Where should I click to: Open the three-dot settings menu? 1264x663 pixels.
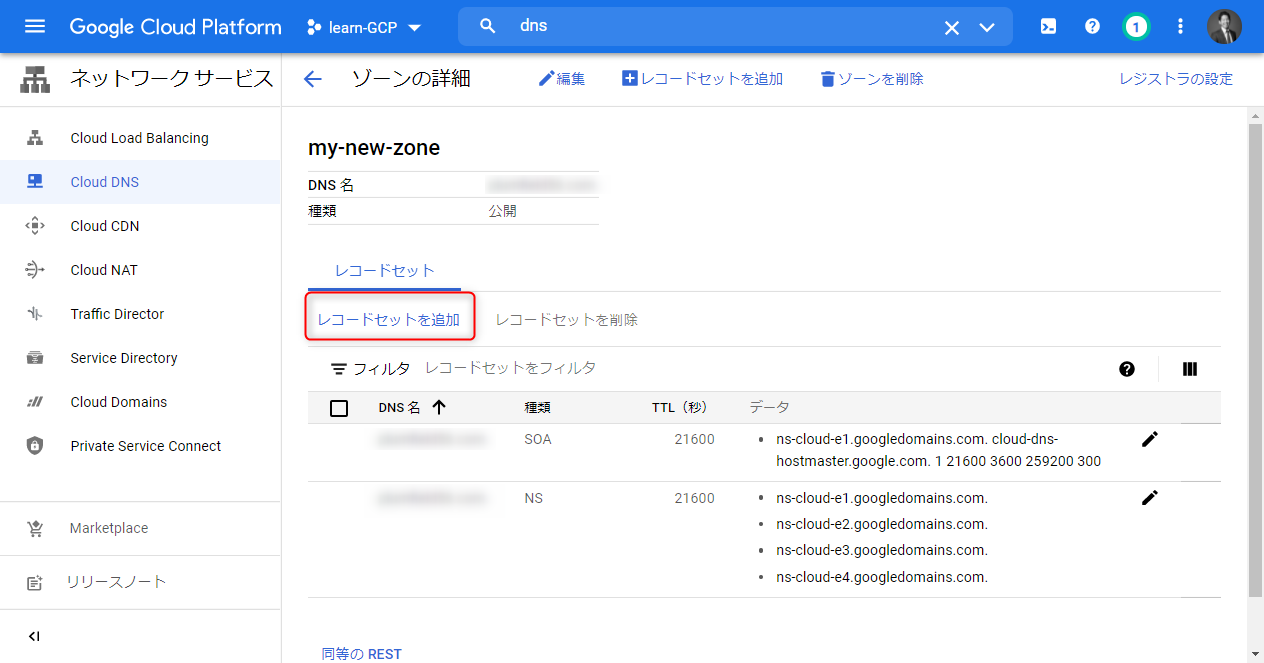[x=1180, y=27]
